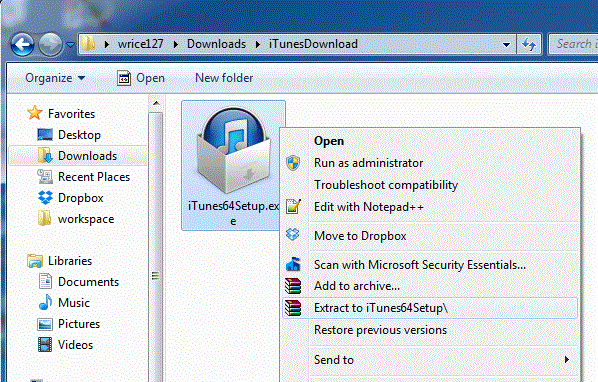Click the greyed-out Forward arrow button
This screenshot has height=382, width=598.
[x=50, y=44]
